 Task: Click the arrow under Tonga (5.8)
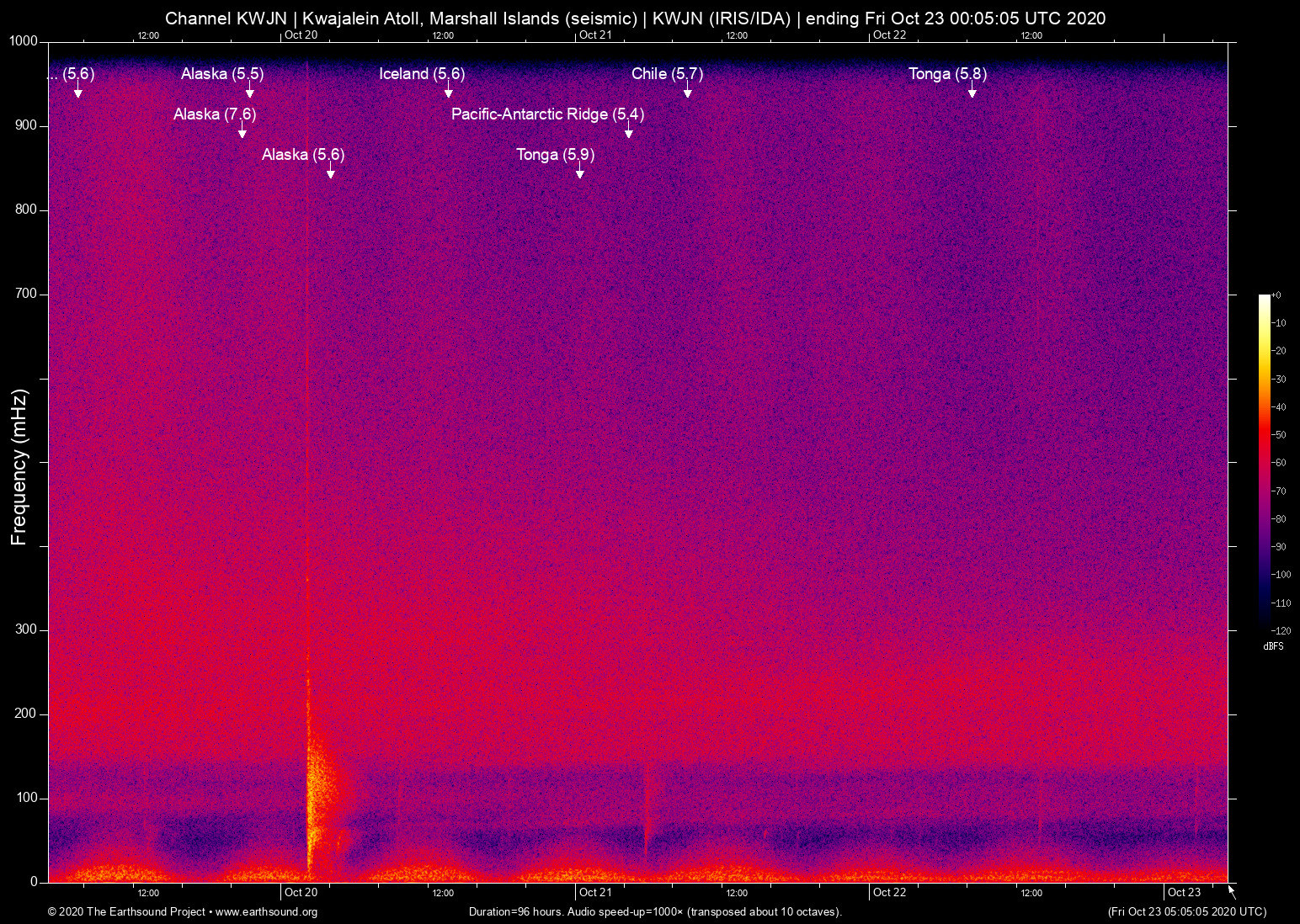(972, 91)
